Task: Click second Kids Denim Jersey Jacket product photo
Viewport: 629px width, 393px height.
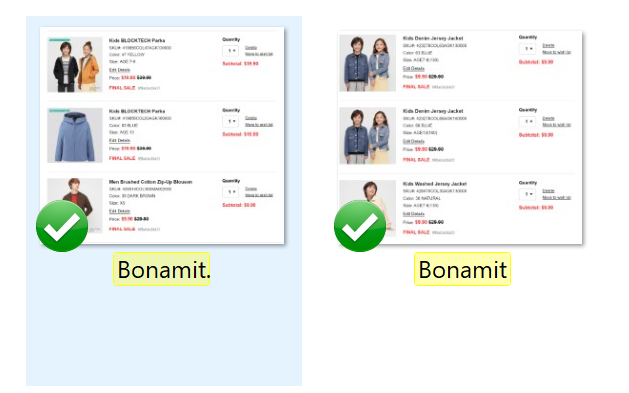Action: click(367, 136)
